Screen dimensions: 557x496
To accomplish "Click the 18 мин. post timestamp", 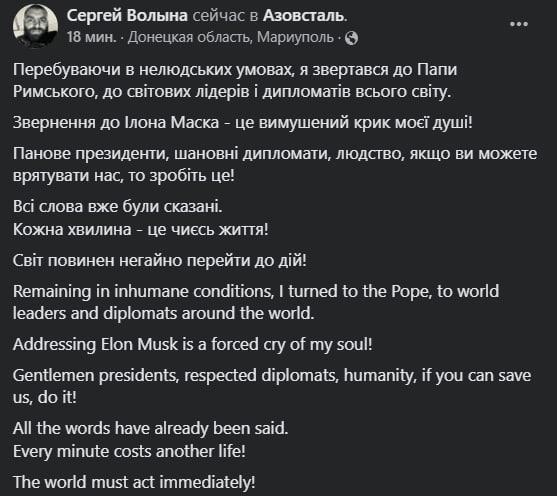I will 92,37.
